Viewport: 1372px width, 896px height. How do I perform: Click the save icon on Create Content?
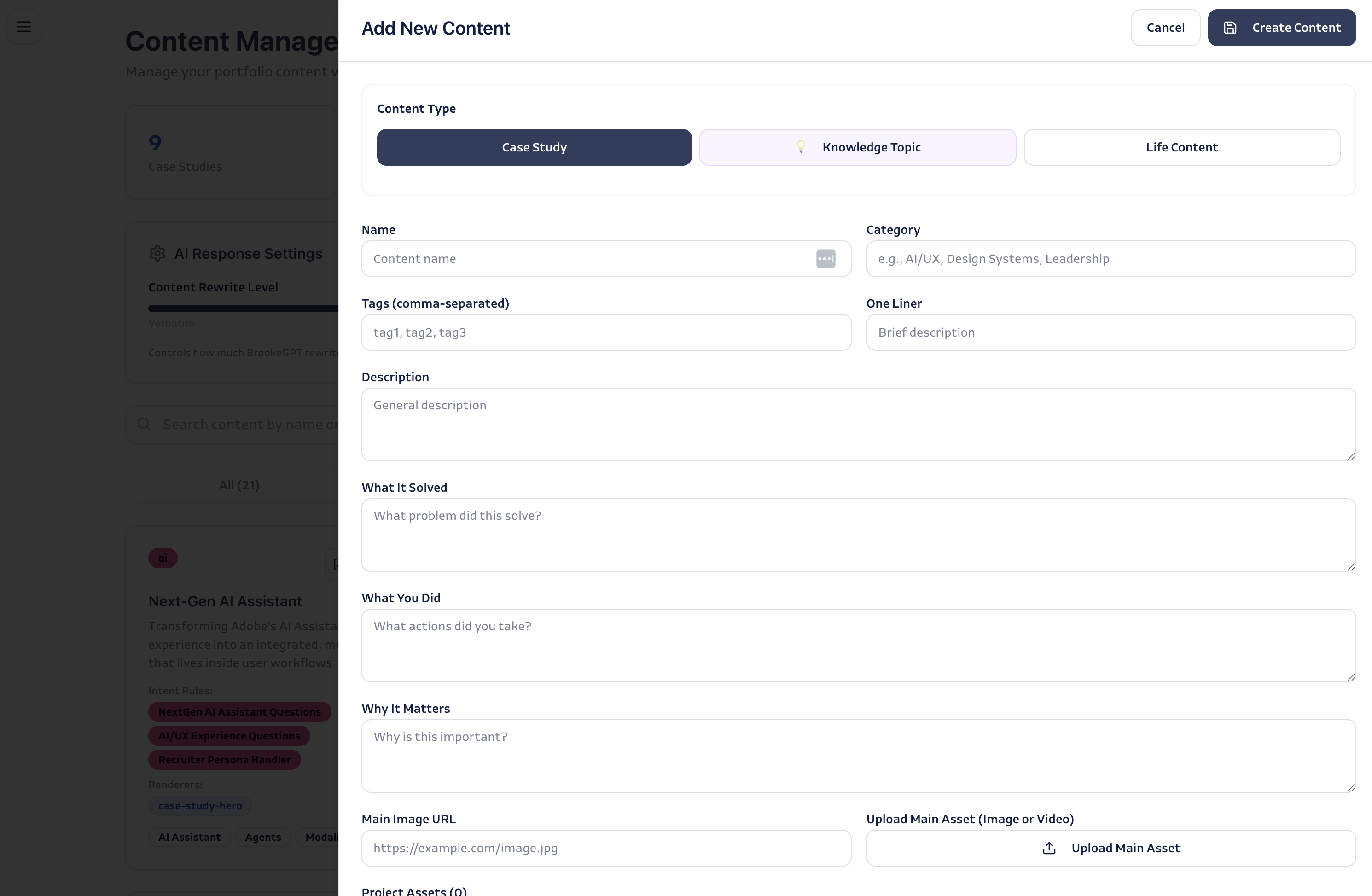point(1230,28)
